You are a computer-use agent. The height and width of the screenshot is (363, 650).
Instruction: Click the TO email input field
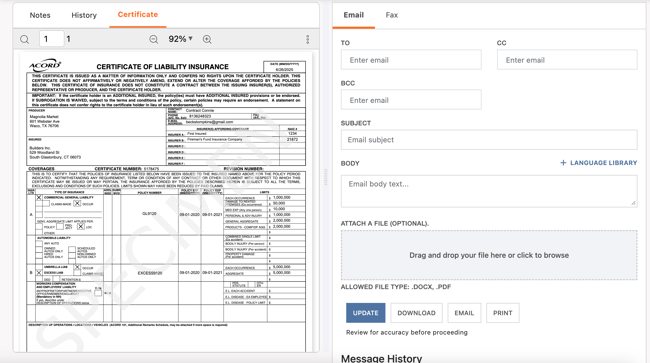pos(411,60)
